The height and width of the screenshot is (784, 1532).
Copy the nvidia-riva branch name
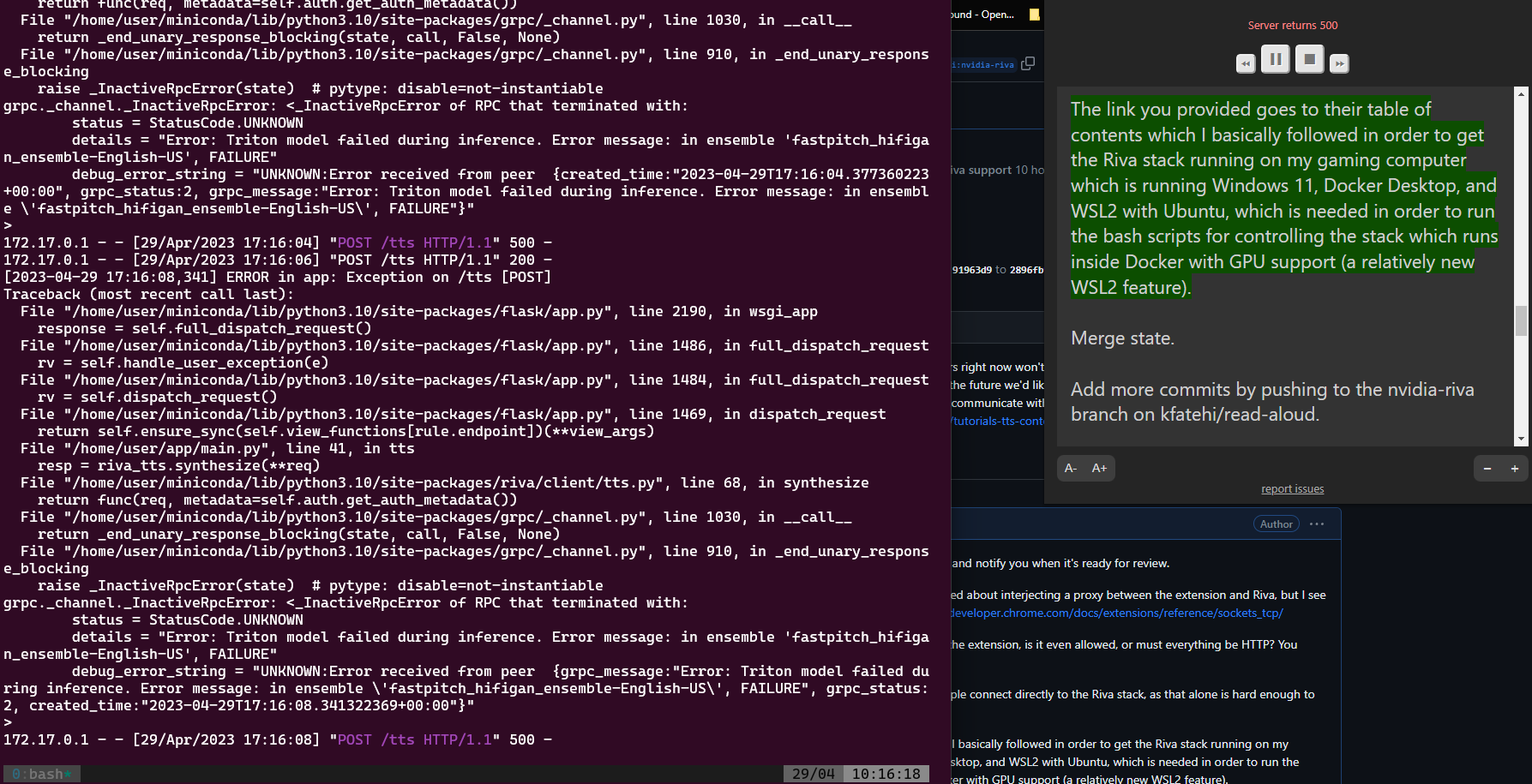[1028, 63]
